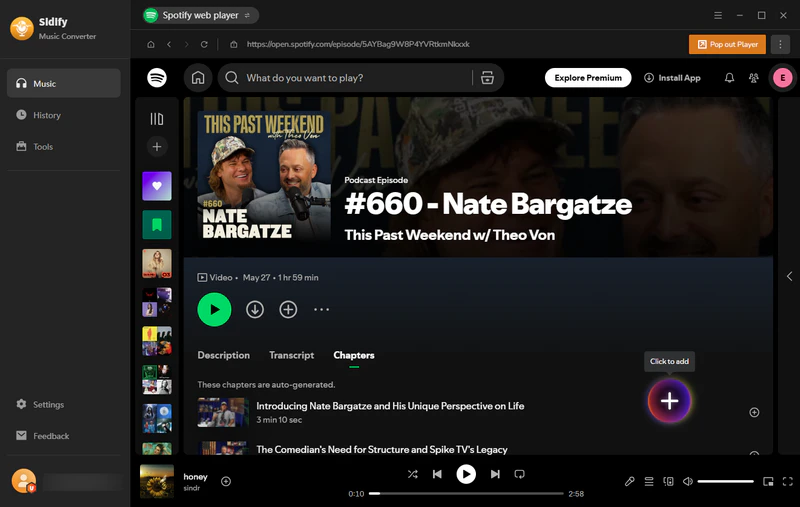This screenshot has height=507, width=800.
Task: Click the Pop out Player button
Action: [727, 44]
